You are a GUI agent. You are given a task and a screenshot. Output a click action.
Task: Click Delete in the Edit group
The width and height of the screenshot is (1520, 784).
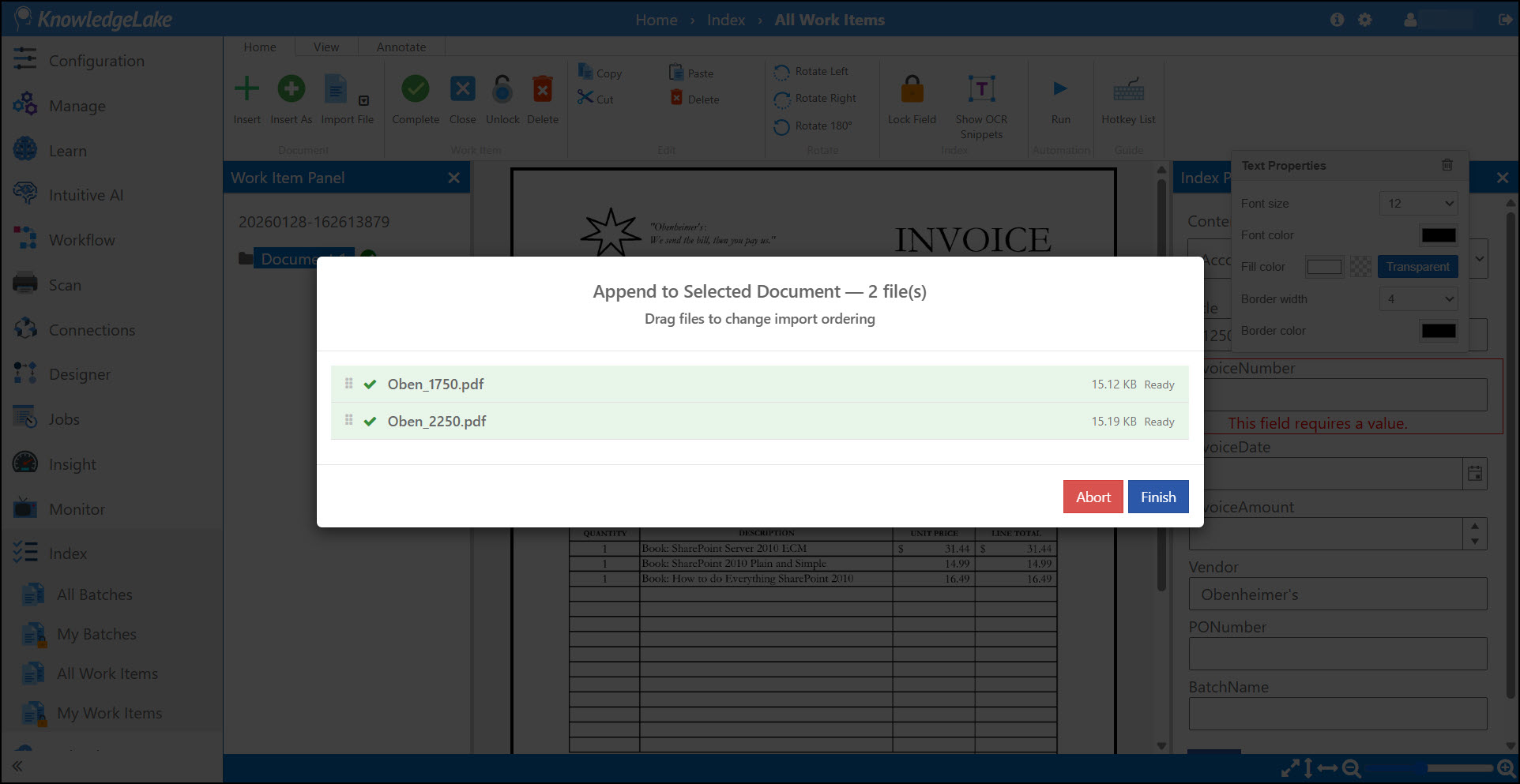[x=694, y=99]
